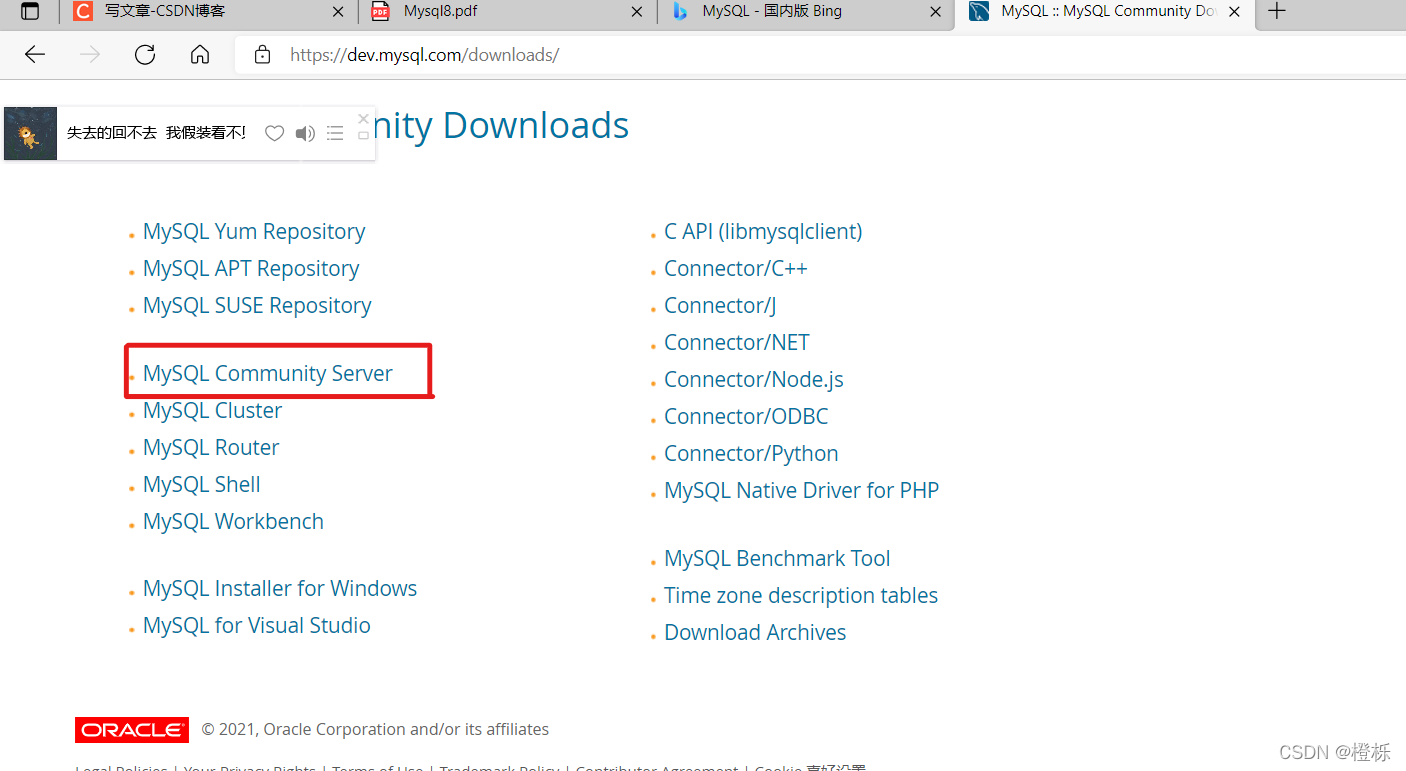1406x771 pixels.
Task: Close the 写文章-CSDN博客 tab
Action: pos(337,12)
